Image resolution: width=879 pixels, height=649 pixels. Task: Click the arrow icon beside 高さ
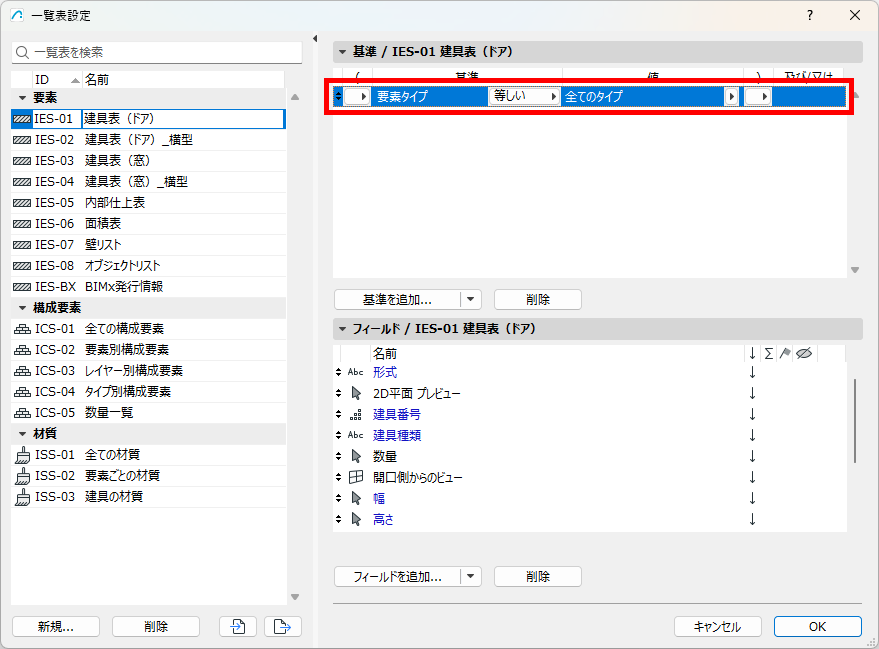tap(356, 520)
